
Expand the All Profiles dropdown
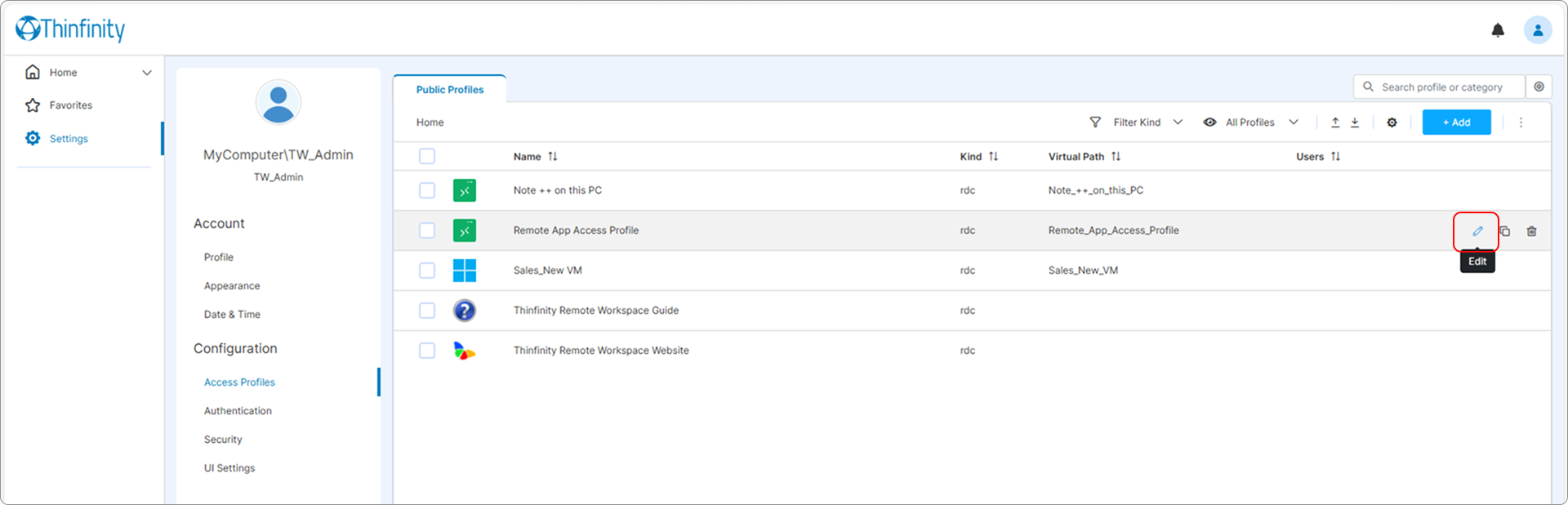point(1250,123)
